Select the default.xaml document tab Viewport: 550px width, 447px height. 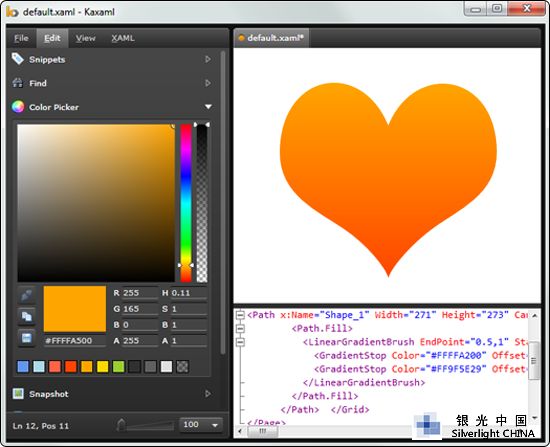271,38
